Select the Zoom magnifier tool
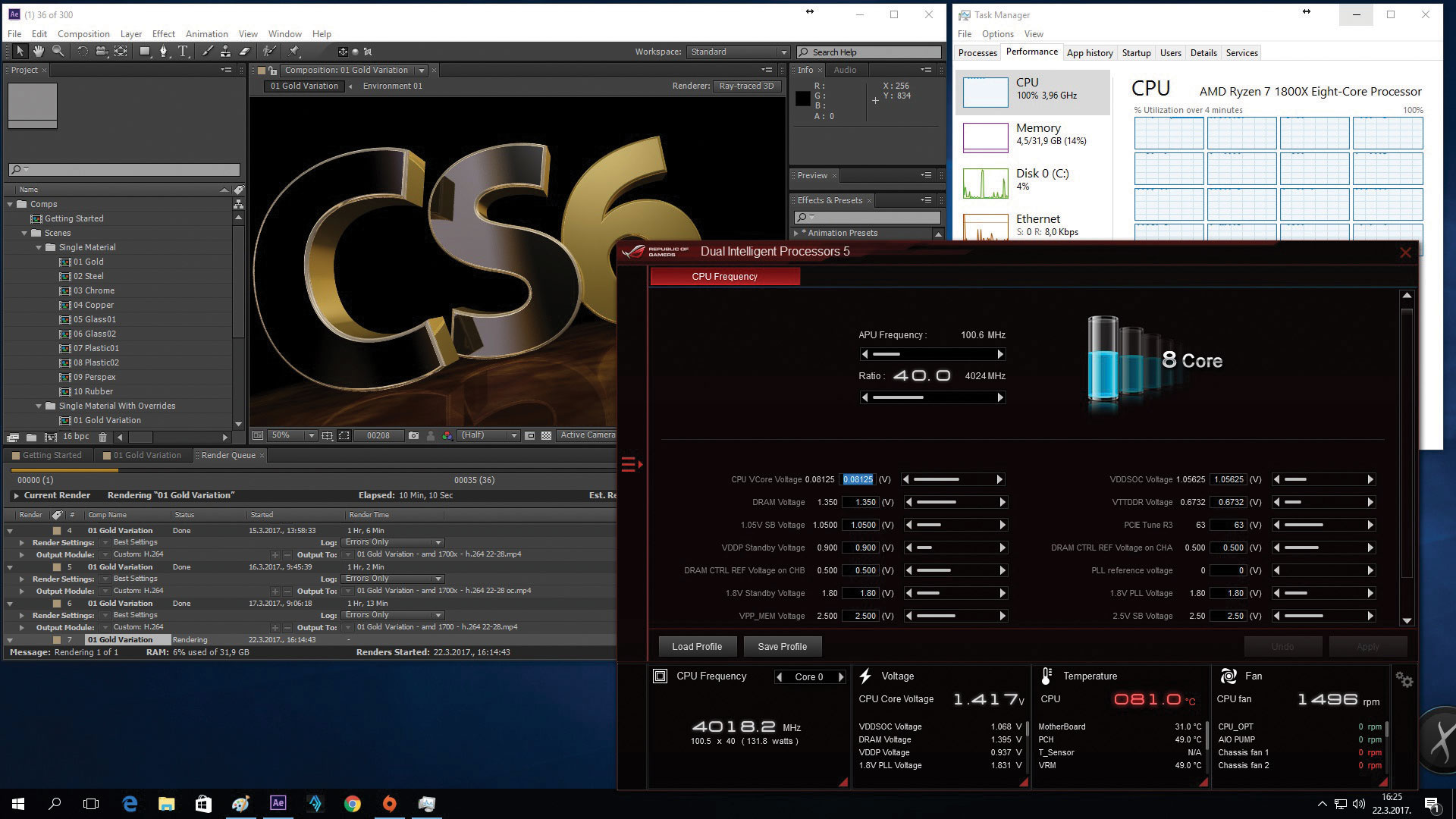The image size is (1456, 819). [58, 52]
